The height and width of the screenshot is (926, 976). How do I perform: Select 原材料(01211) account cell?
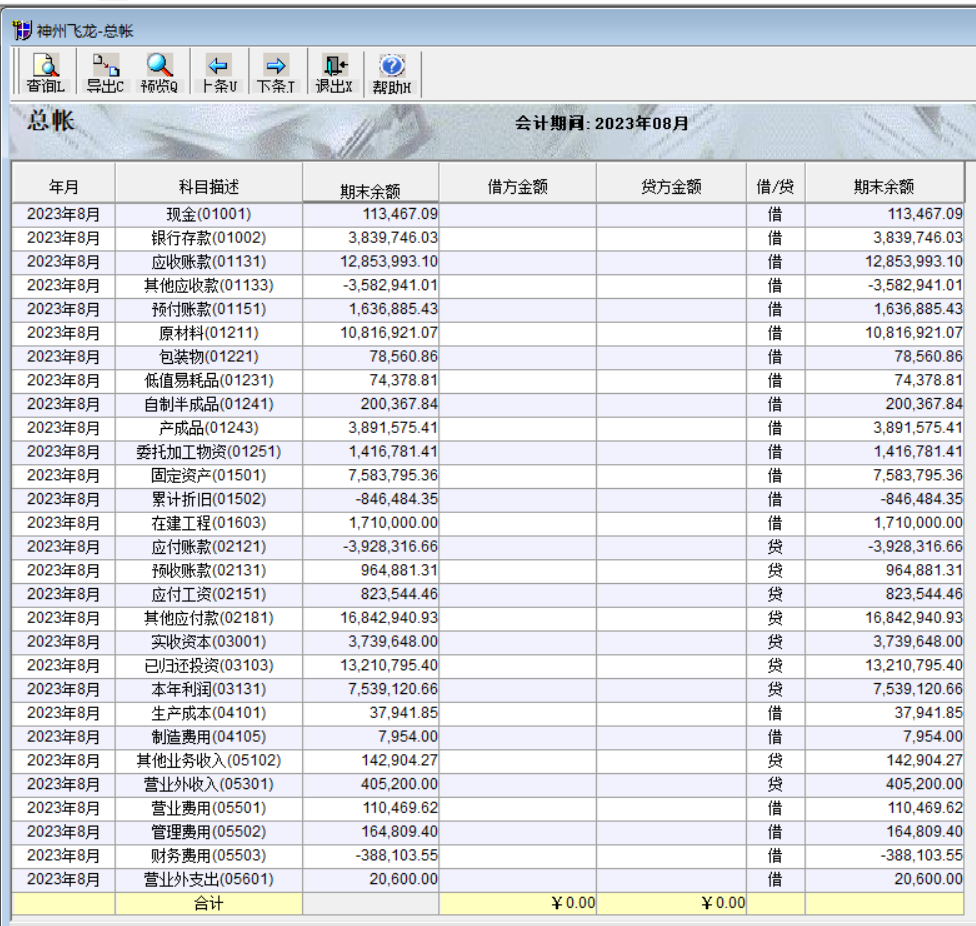pos(209,333)
